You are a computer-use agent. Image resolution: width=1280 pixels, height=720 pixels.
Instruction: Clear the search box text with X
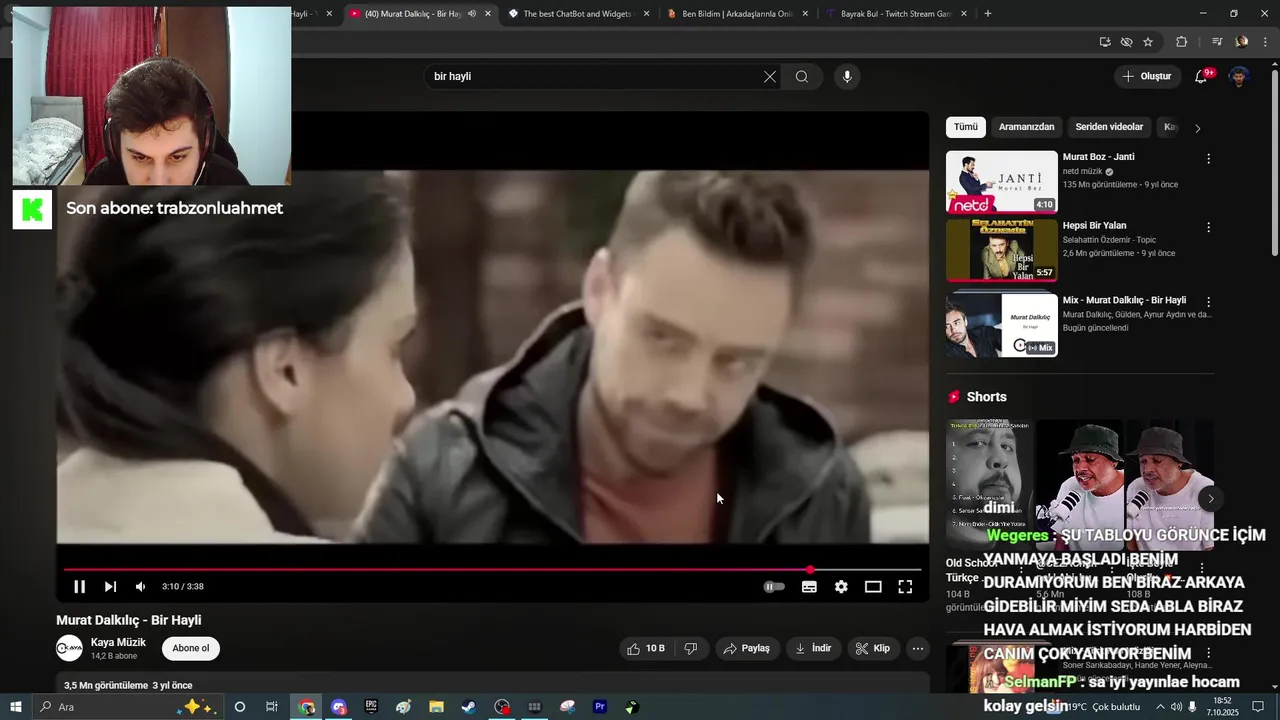770,77
